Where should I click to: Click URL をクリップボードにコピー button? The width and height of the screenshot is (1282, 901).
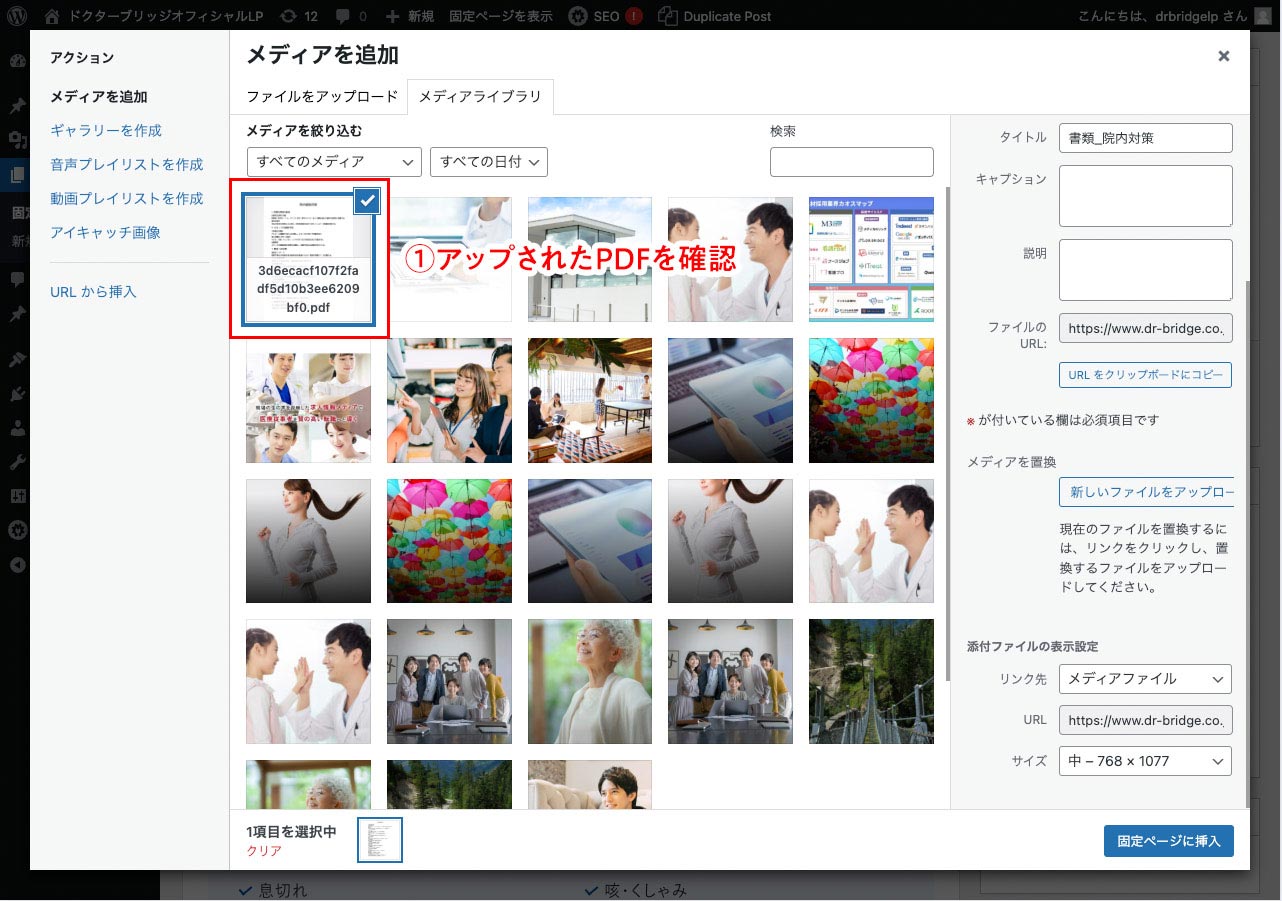click(1145, 375)
